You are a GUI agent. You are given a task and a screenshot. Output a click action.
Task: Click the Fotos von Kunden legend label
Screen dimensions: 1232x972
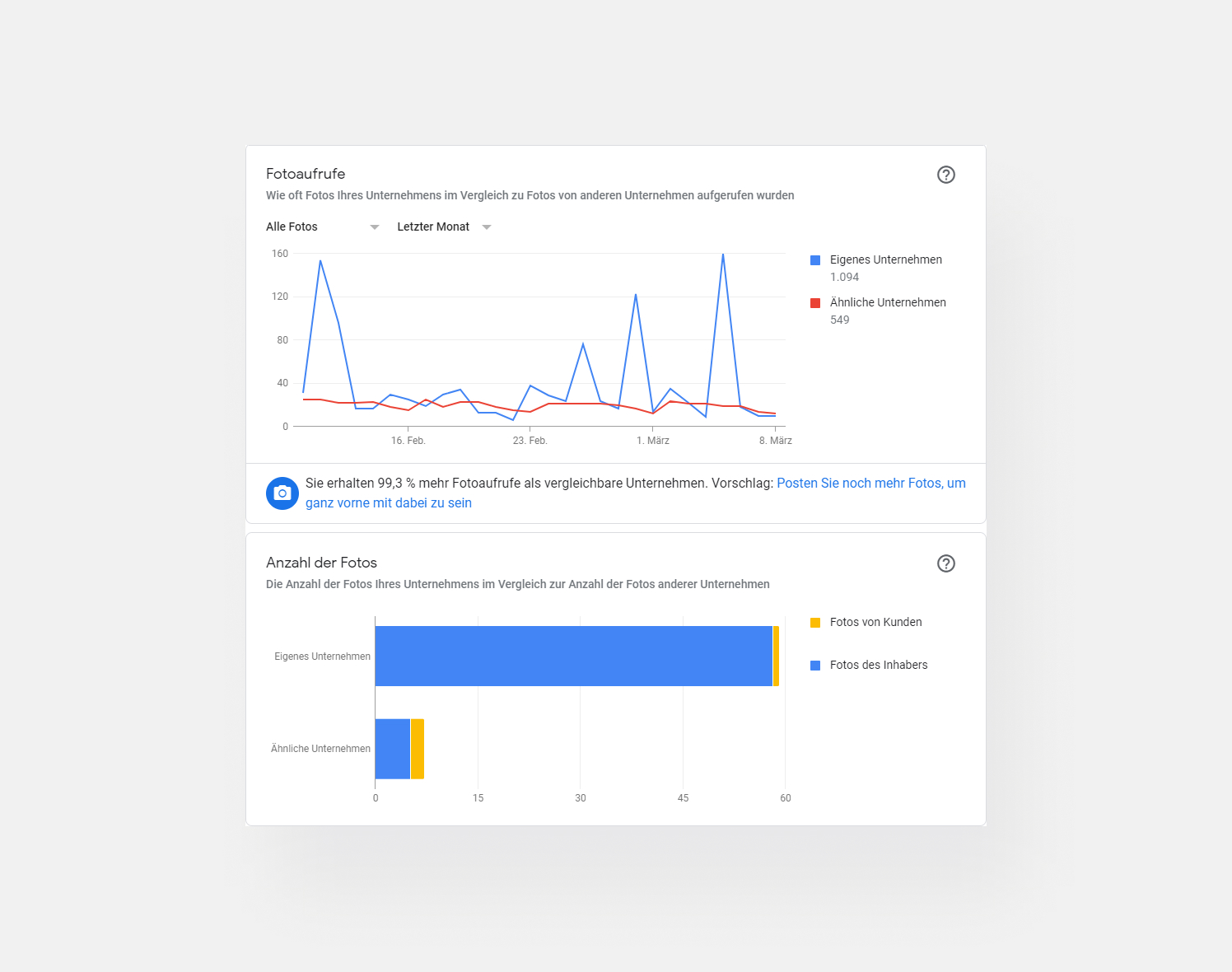point(875,622)
